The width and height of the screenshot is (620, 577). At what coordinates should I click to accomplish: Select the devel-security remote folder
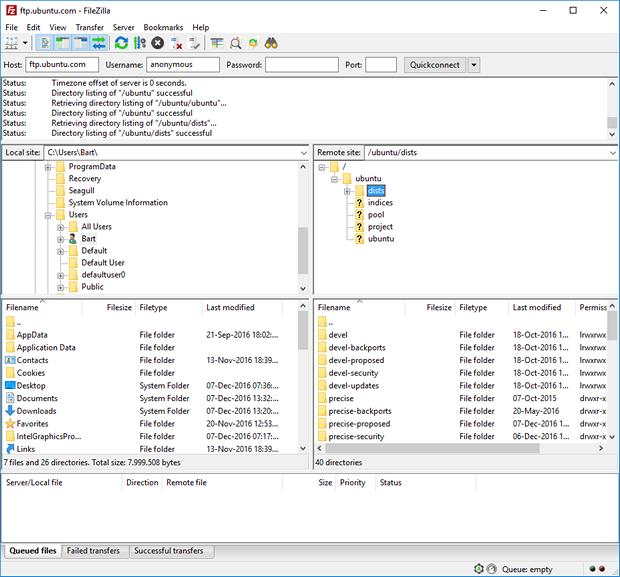tap(353, 373)
